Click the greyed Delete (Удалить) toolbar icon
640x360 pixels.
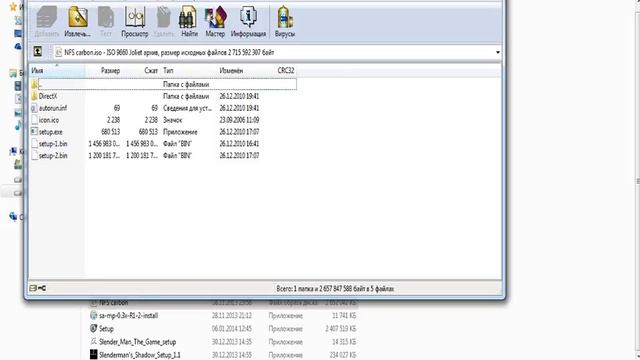click(164, 22)
